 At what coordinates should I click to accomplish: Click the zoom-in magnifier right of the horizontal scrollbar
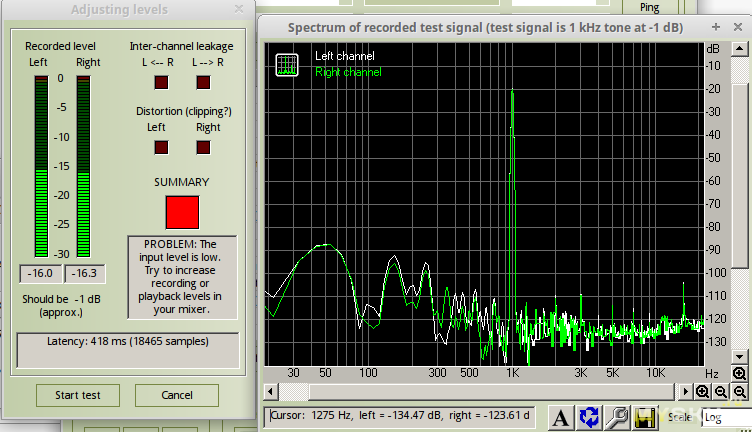[703, 392]
